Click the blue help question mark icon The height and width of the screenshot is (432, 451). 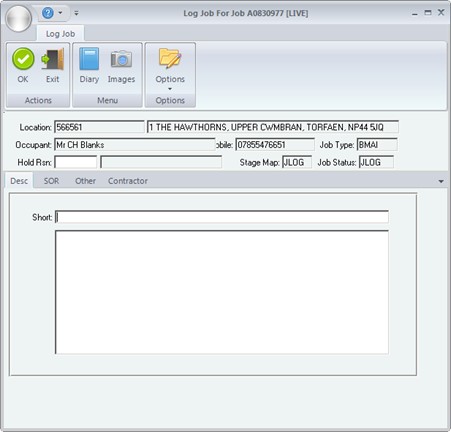click(48, 13)
